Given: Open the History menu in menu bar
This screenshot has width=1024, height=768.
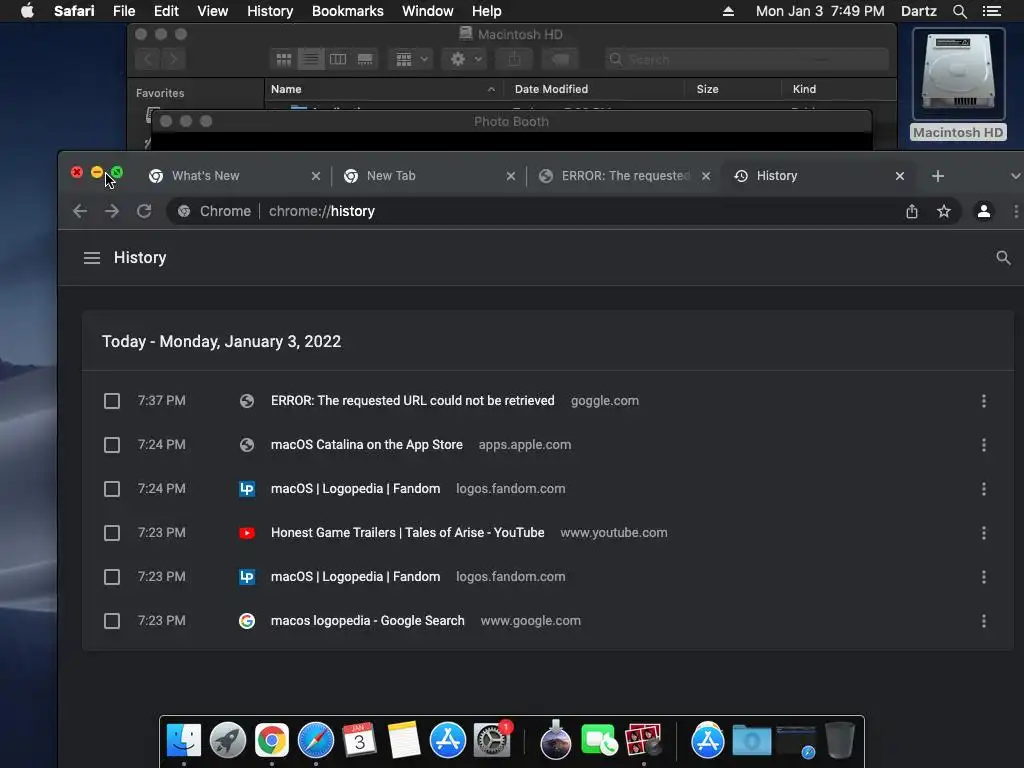Looking at the screenshot, I should coord(270,11).
